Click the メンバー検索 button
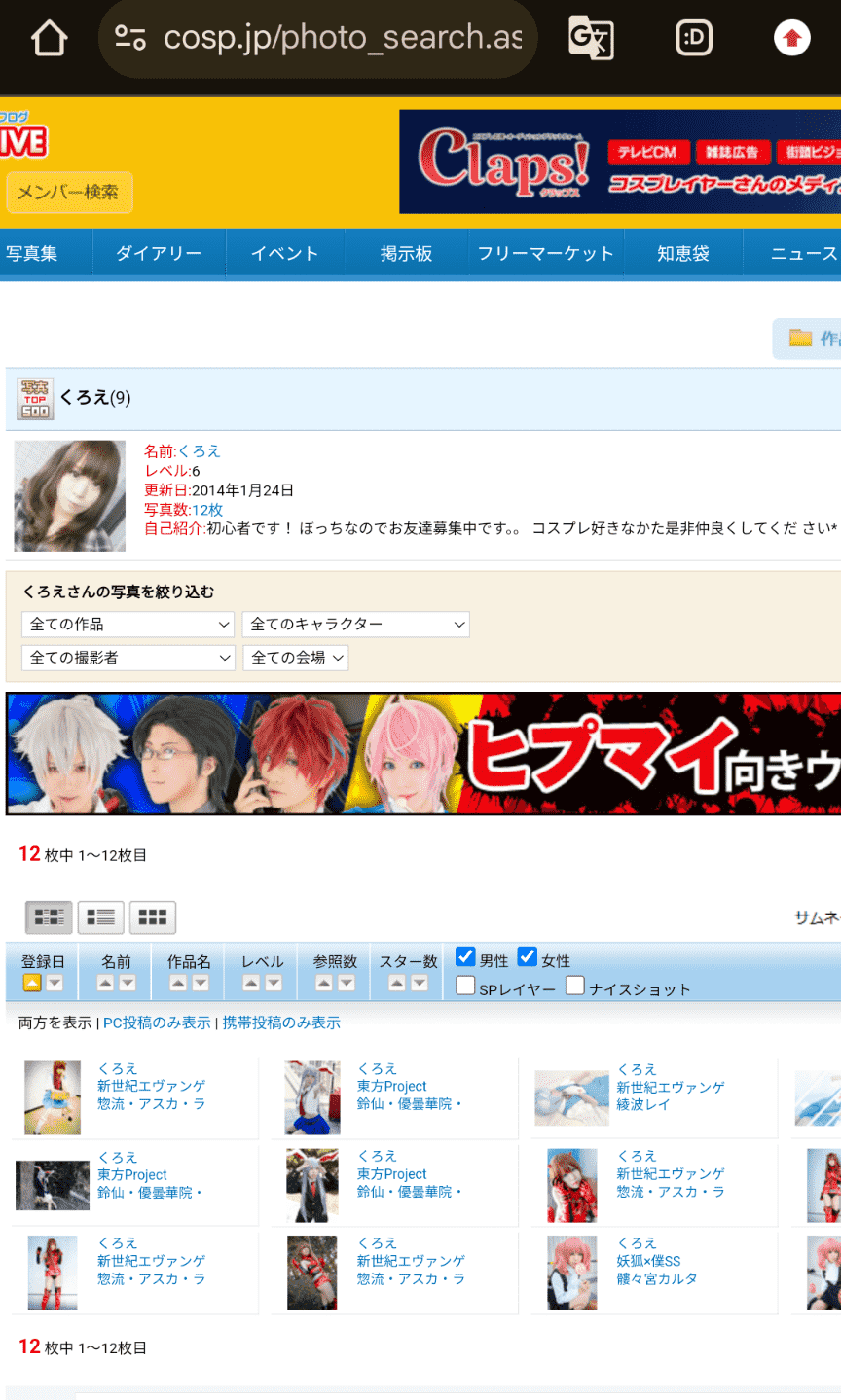Image resolution: width=841 pixels, height=1400 pixels. [68, 193]
